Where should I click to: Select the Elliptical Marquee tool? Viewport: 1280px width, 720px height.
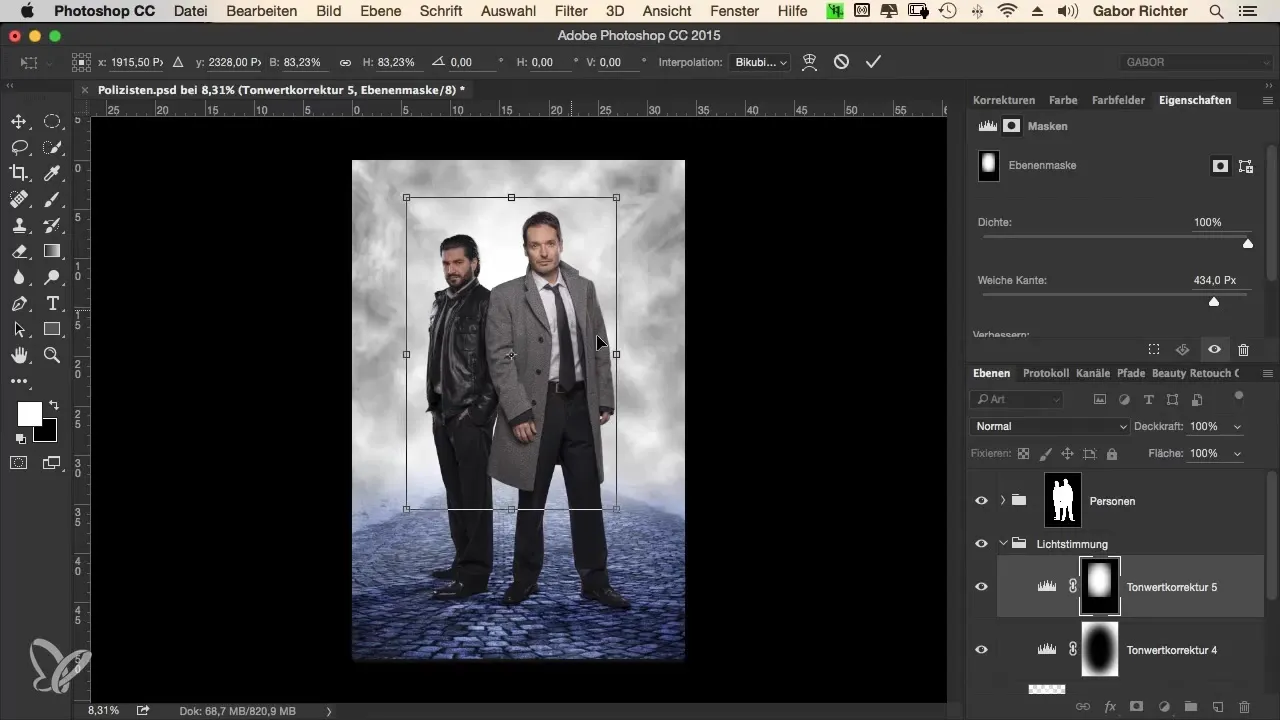(52, 122)
